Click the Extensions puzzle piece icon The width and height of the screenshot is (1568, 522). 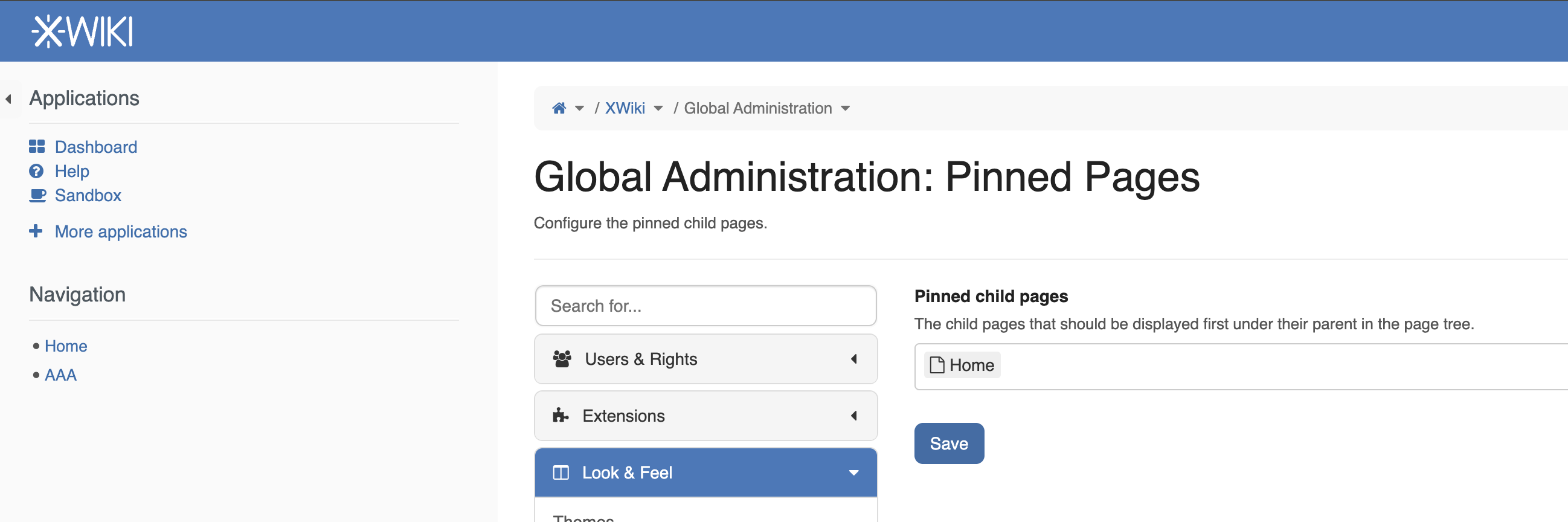point(561,416)
